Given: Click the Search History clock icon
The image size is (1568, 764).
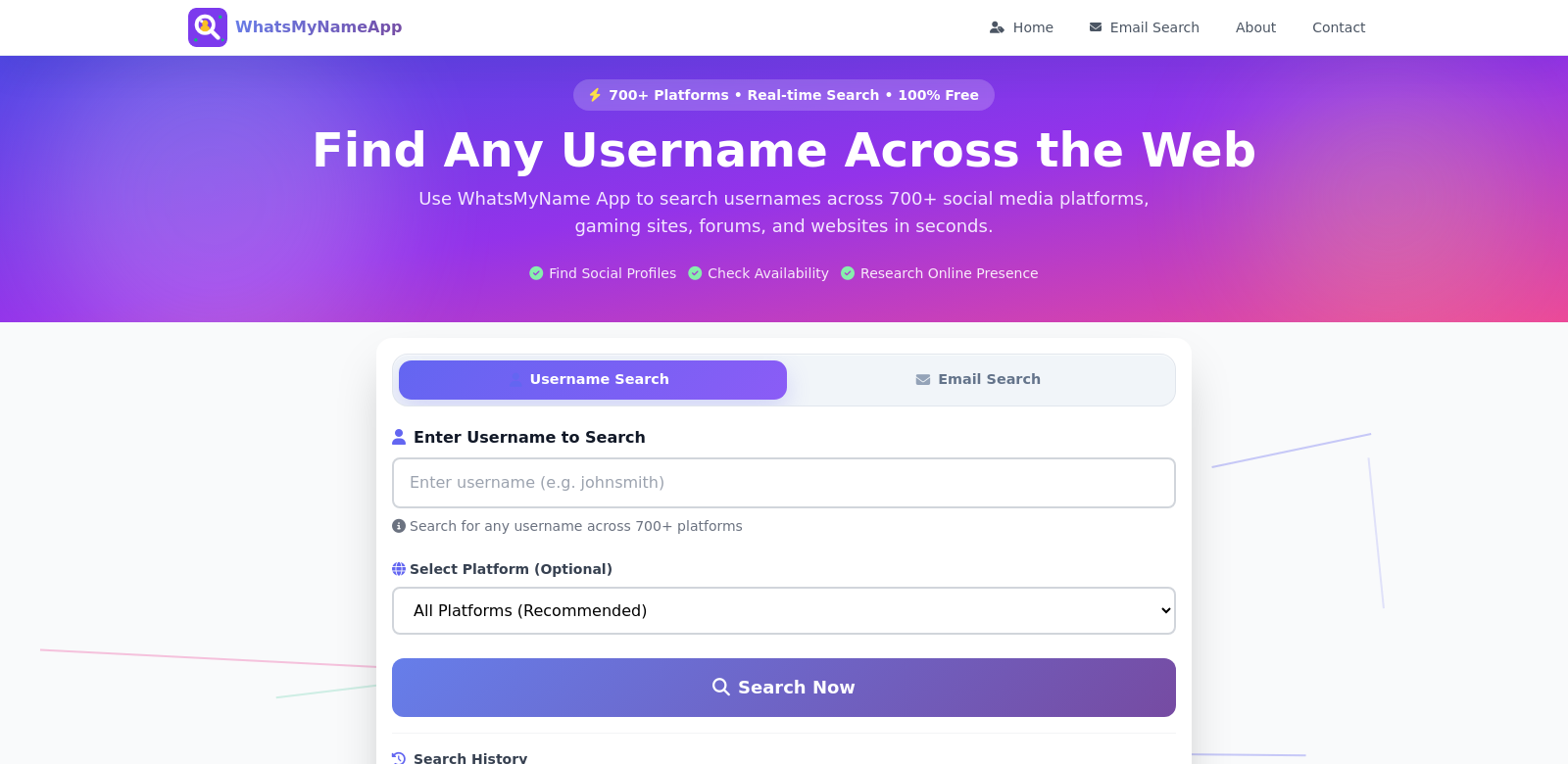Looking at the screenshot, I should [x=399, y=758].
